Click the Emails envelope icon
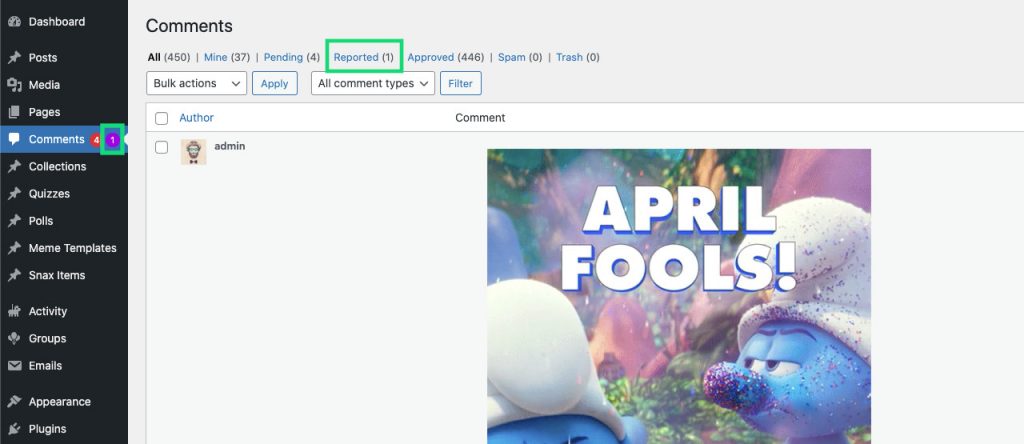This screenshot has height=444, width=1024. pos(14,366)
